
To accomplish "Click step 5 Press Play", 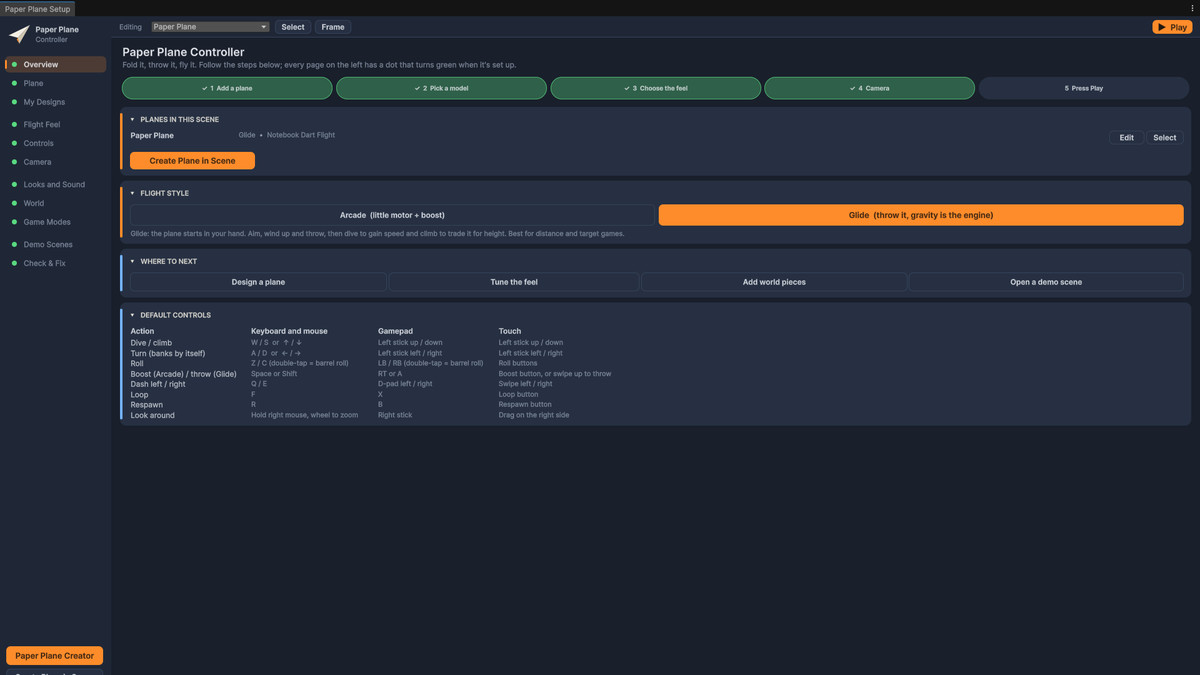I will [x=1084, y=88].
